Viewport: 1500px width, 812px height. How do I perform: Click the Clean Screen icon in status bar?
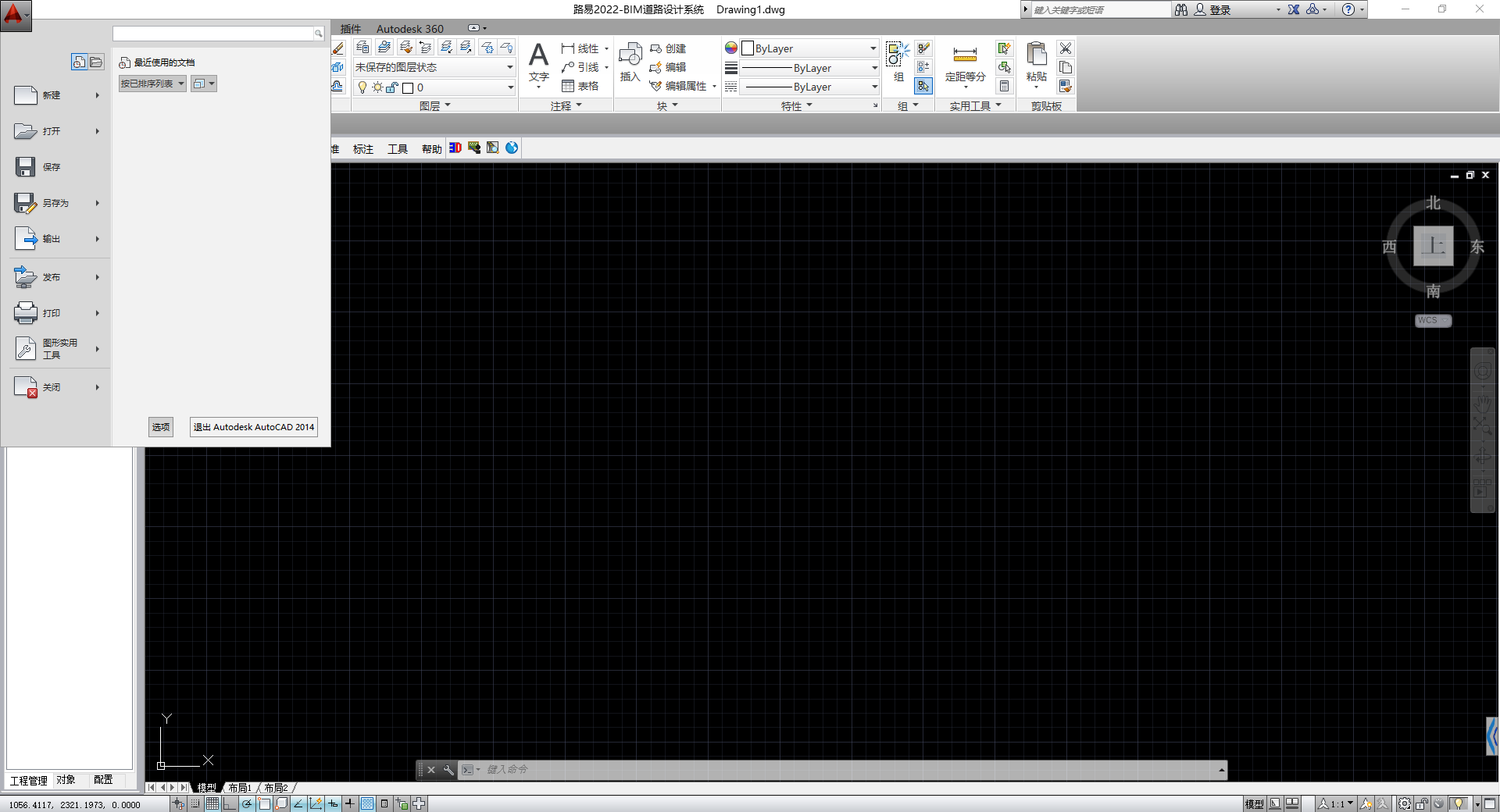[1490, 803]
